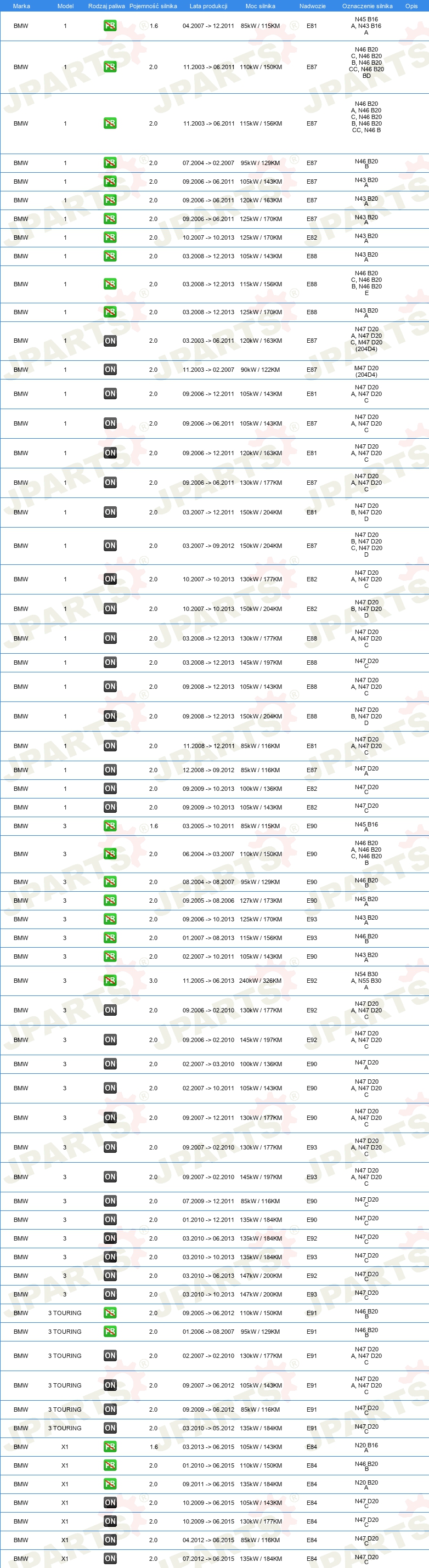The height and width of the screenshot is (1568, 429).
Task: Click the Rodzaj paliwa column header
Action: (x=106, y=6)
